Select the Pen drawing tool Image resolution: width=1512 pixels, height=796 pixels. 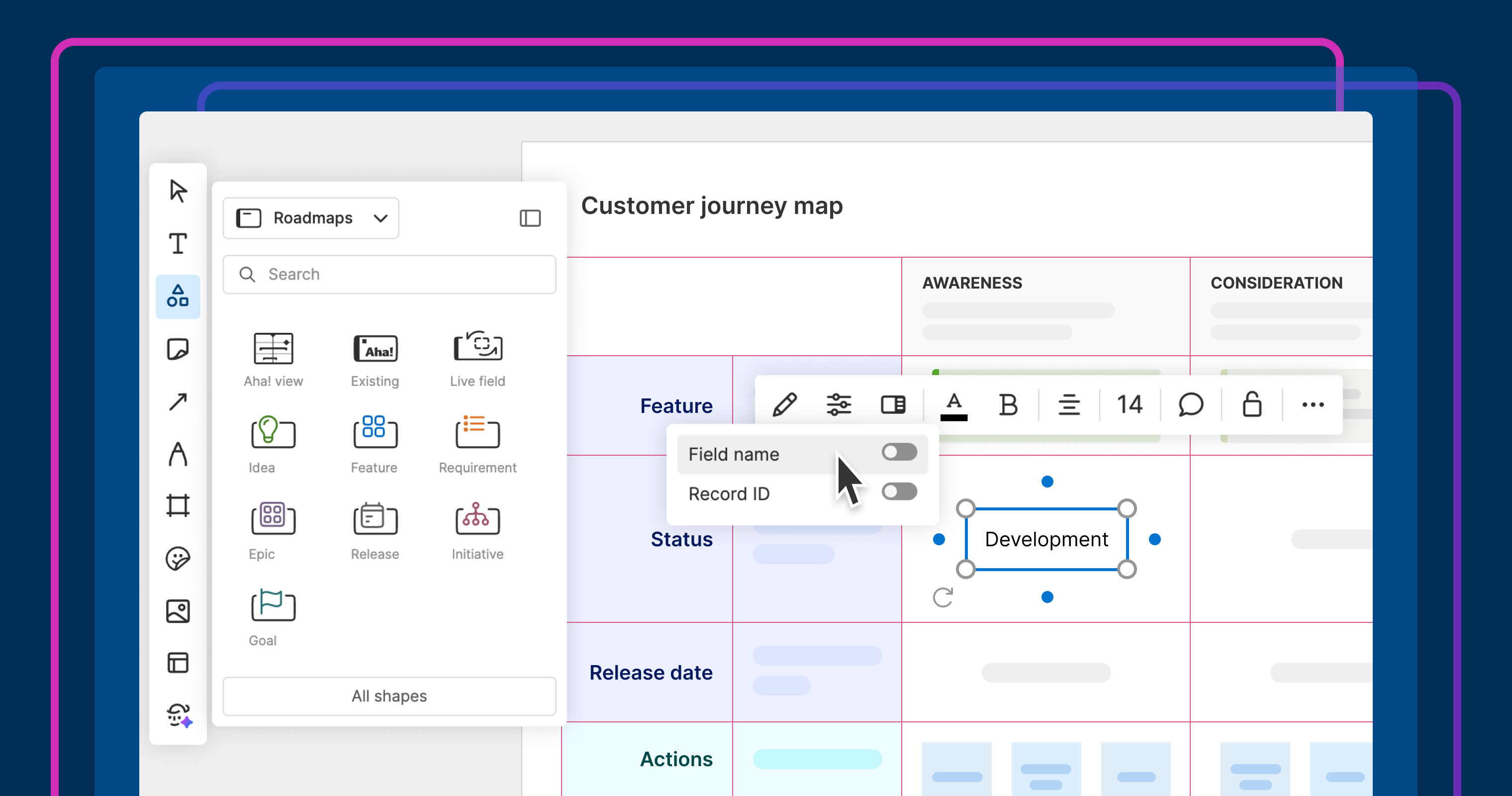tap(178, 454)
